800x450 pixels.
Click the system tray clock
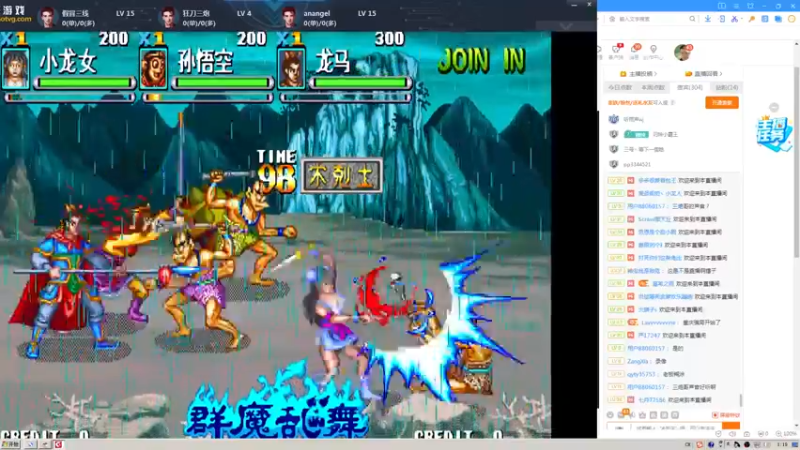click(783, 445)
